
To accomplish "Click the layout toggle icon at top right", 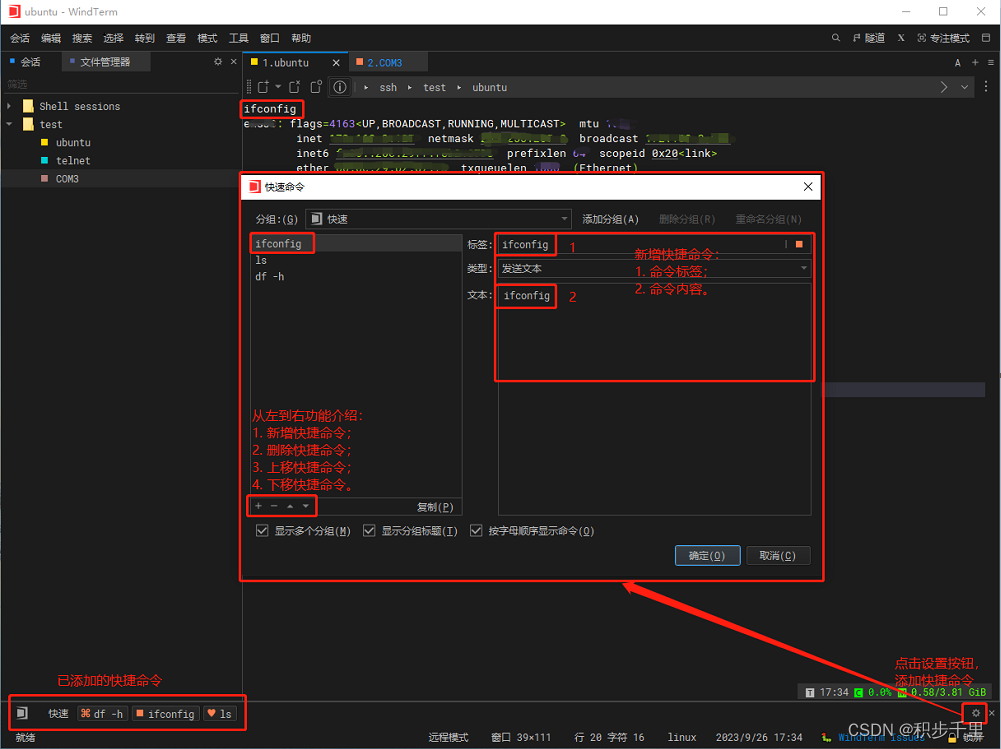I will (986, 38).
